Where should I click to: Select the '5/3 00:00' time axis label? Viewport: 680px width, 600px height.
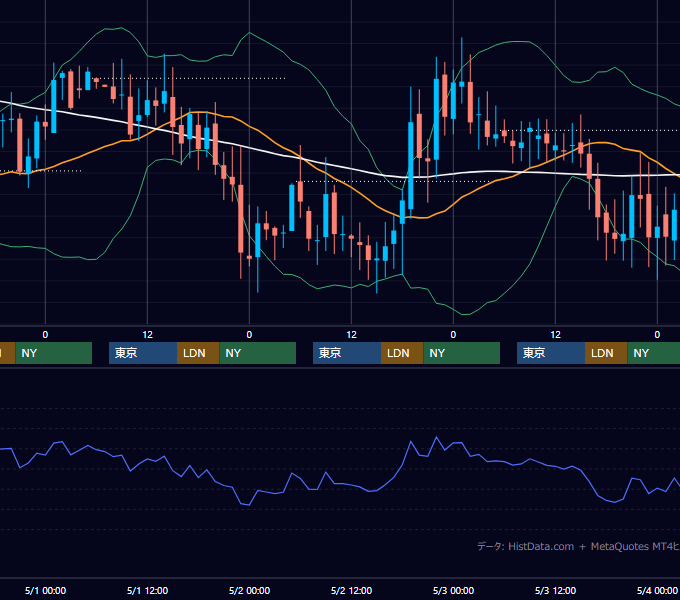pos(453,590)
